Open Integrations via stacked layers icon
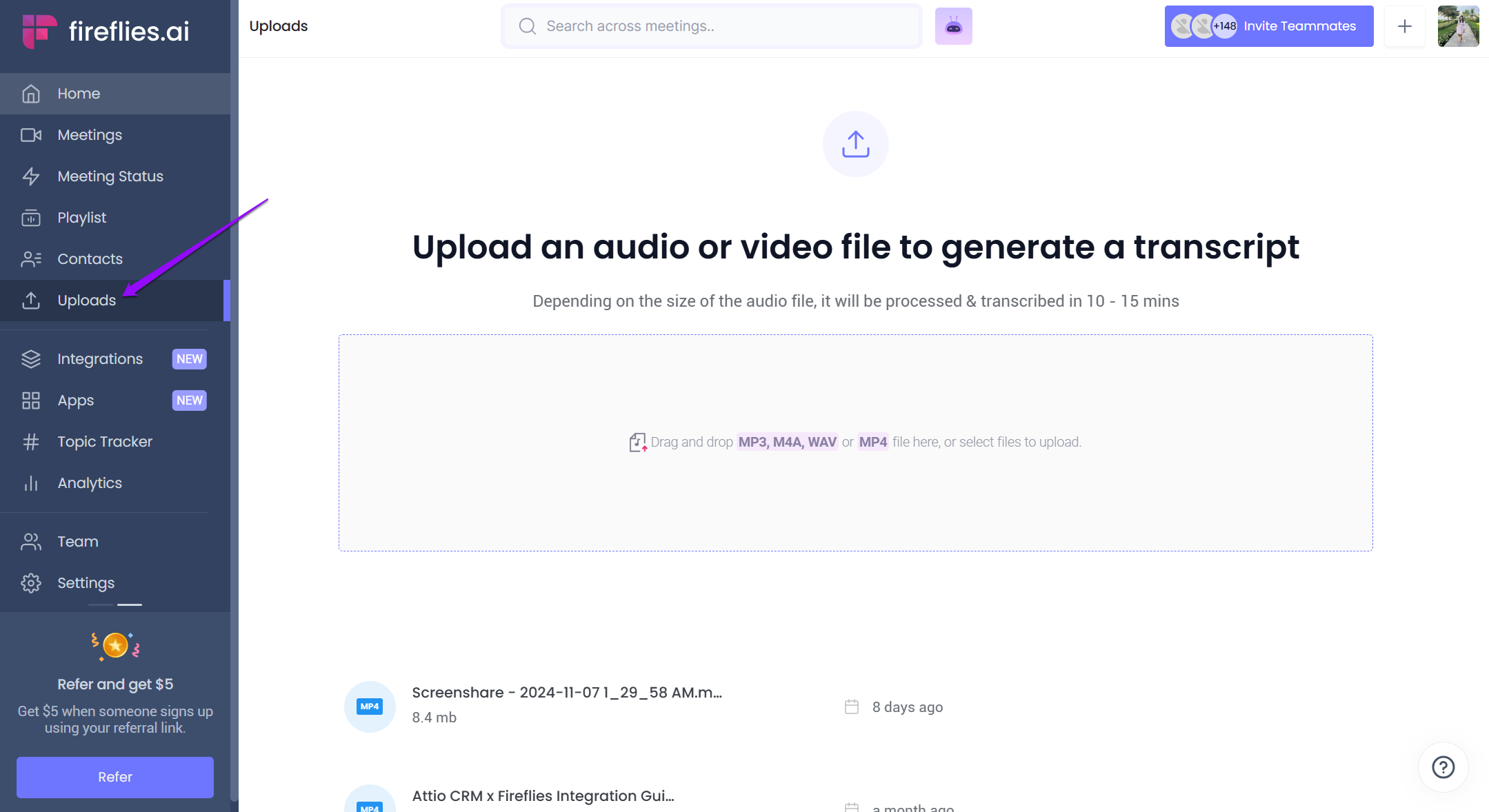The width and height of the screenshot is (1489, 812). tap(31, 358)
